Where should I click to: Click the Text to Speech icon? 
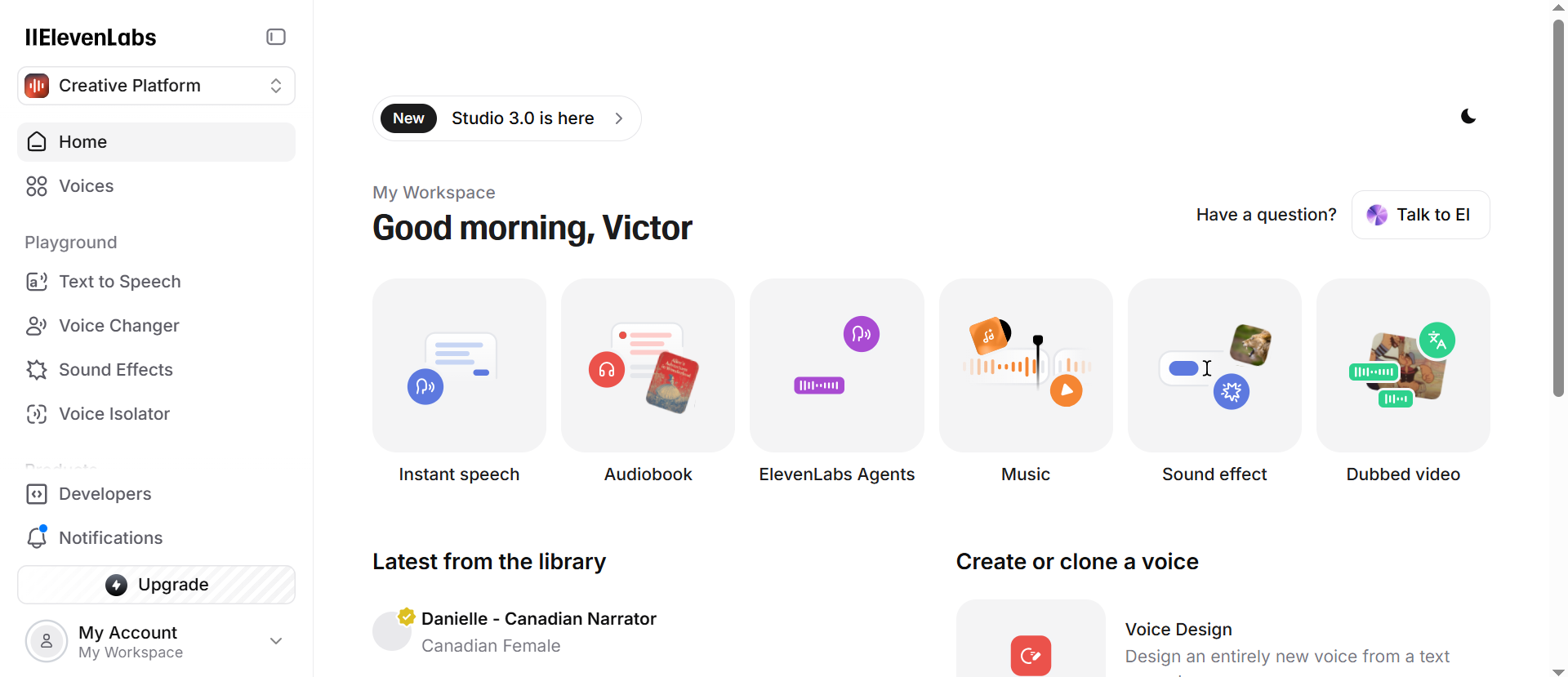click(37, 282)
